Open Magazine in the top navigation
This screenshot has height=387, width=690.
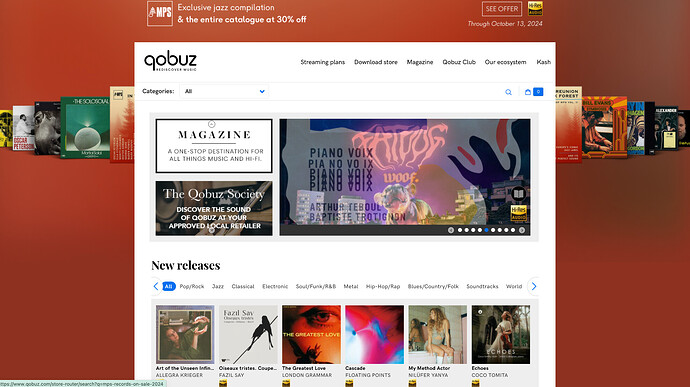click(x=420, y=62)
